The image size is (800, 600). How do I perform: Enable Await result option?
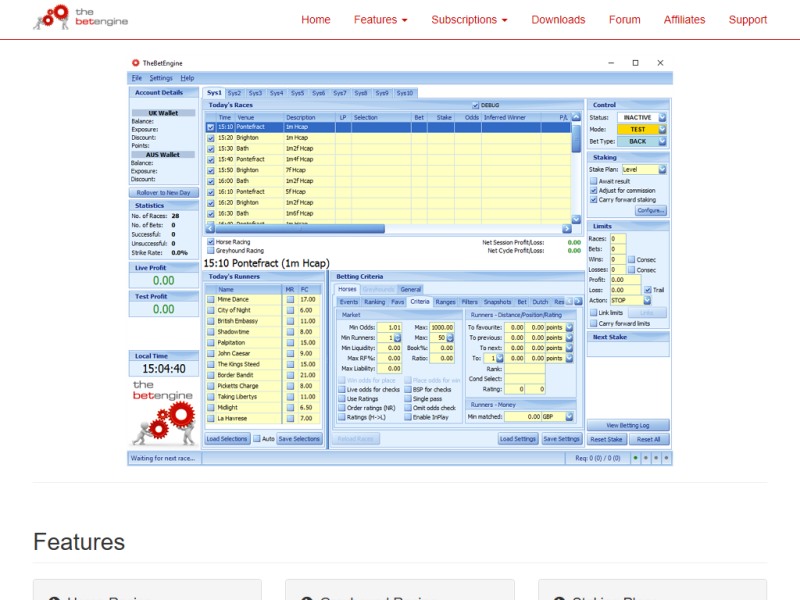593,181
